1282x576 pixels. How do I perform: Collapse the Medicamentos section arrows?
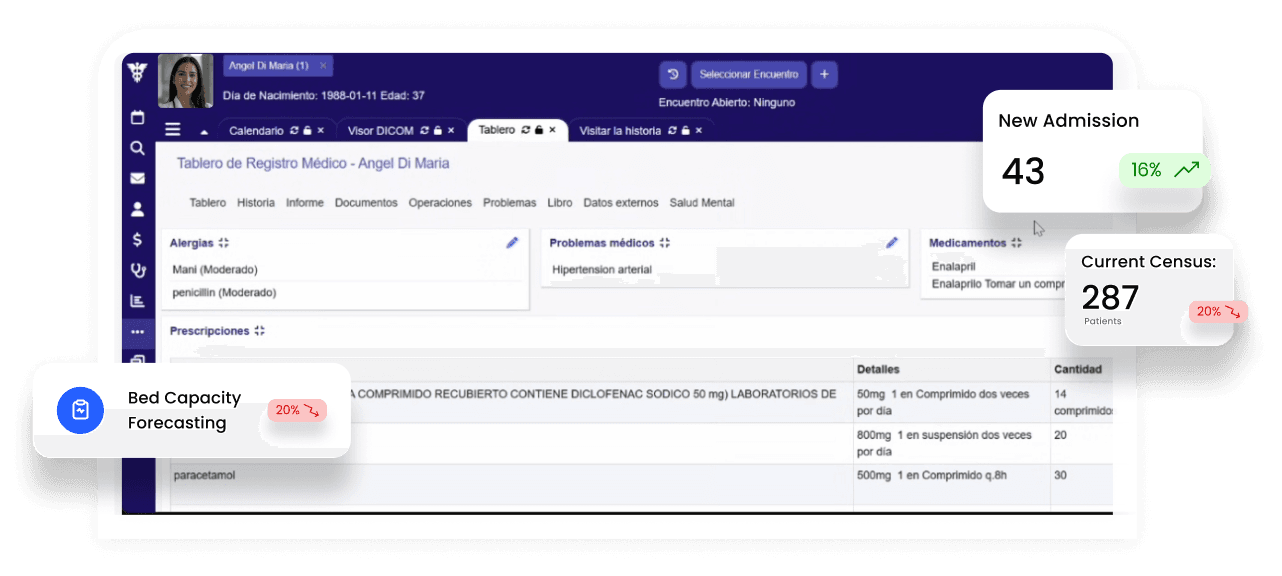1017,242
